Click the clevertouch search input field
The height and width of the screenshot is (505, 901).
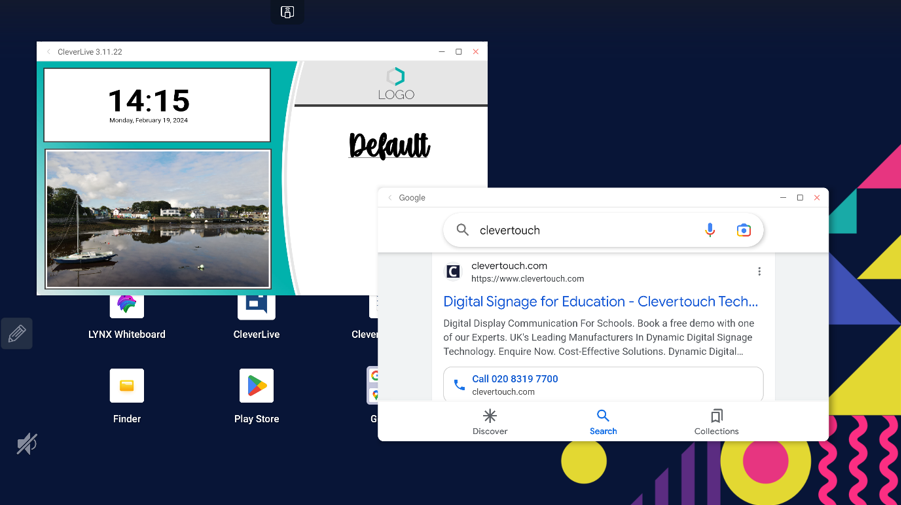(580, 230)
